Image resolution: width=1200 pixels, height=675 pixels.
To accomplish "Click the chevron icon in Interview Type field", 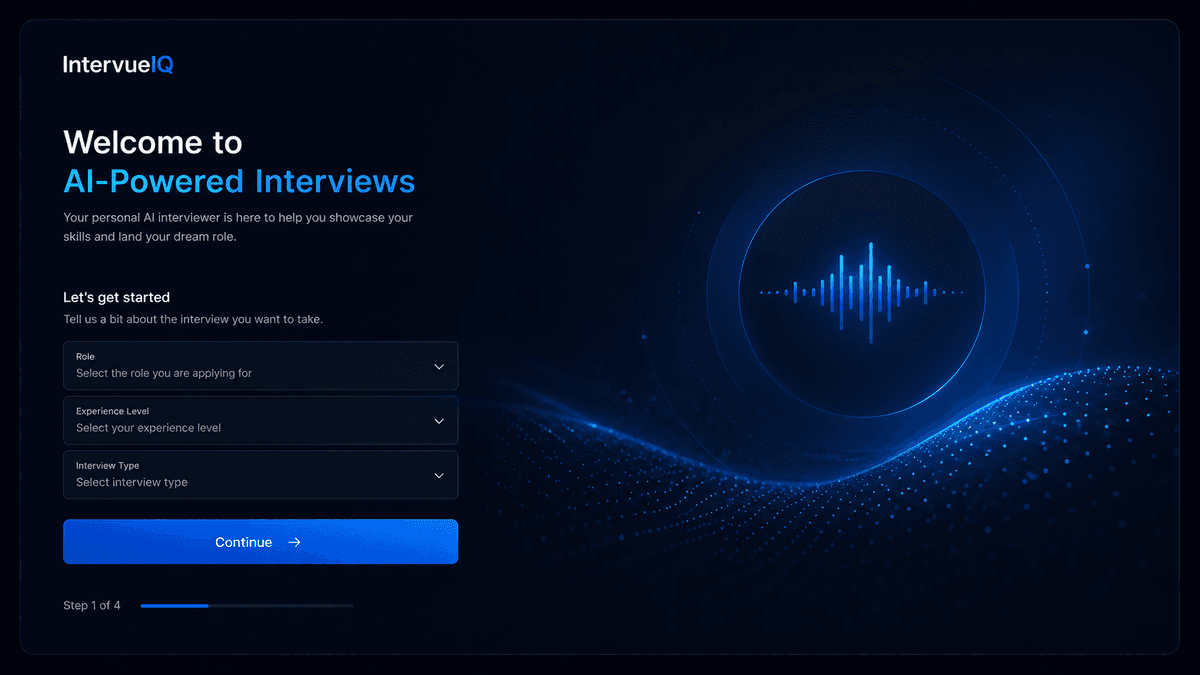I will tap(439, 475).
